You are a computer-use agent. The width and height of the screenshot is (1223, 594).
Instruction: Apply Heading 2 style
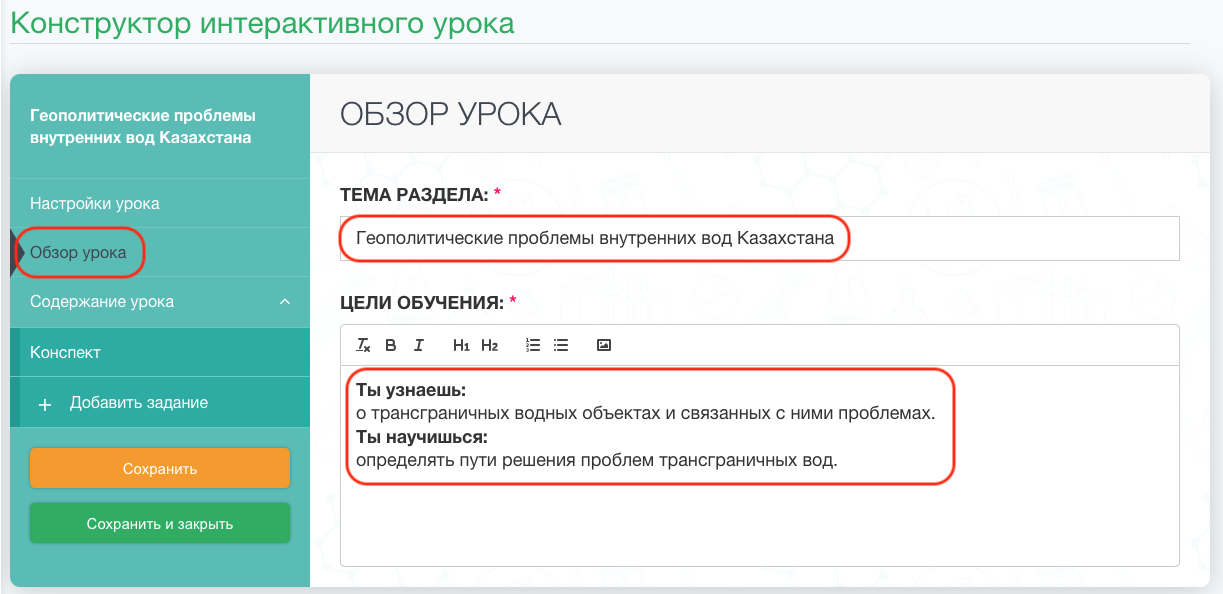(x=489, y=345)
